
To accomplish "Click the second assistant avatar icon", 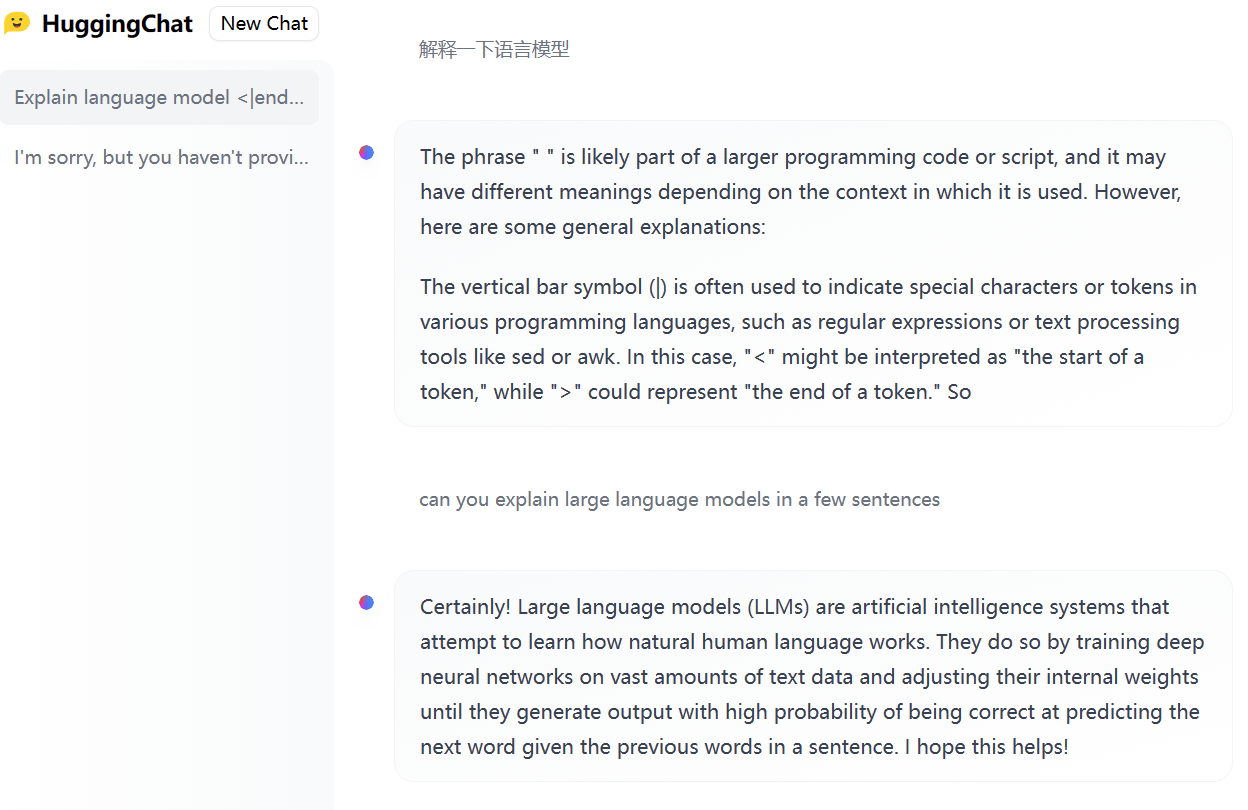I will (x=367, y=602).
